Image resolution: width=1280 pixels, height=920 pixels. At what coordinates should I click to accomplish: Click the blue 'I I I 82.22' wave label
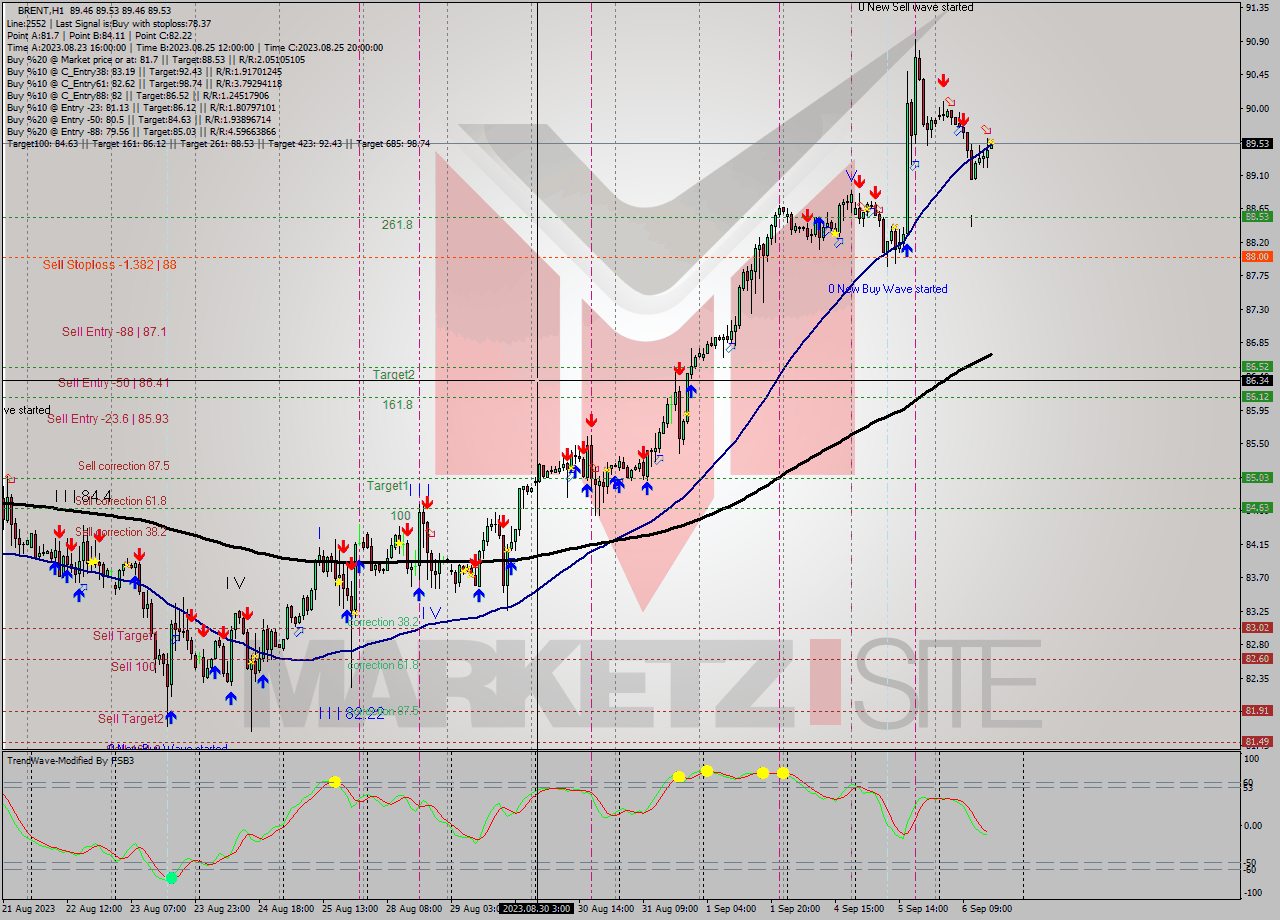(x=351, y=713)
